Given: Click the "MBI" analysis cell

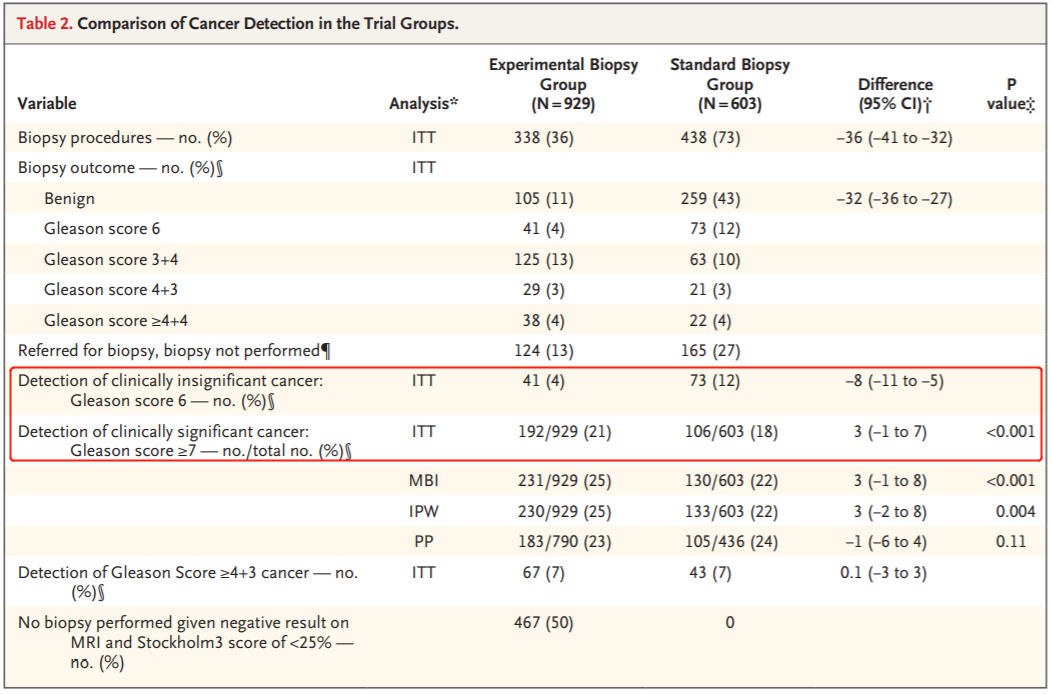Looking at the screenshot, I should 424,481.
